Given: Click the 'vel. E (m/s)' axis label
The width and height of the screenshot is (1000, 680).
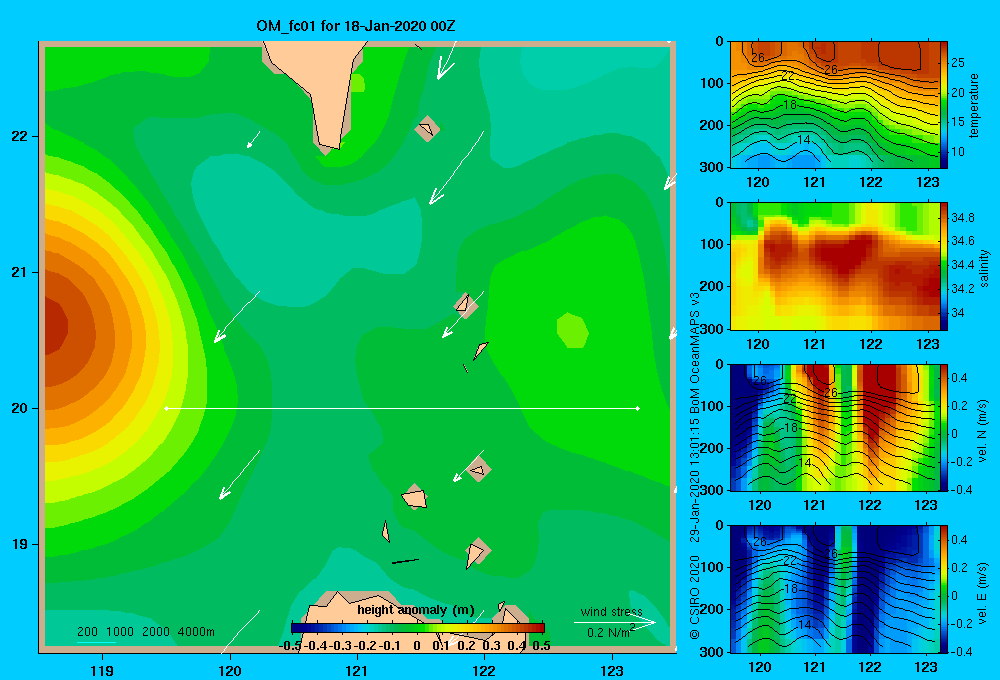Looking at the screenshot, I should point(983,591).
